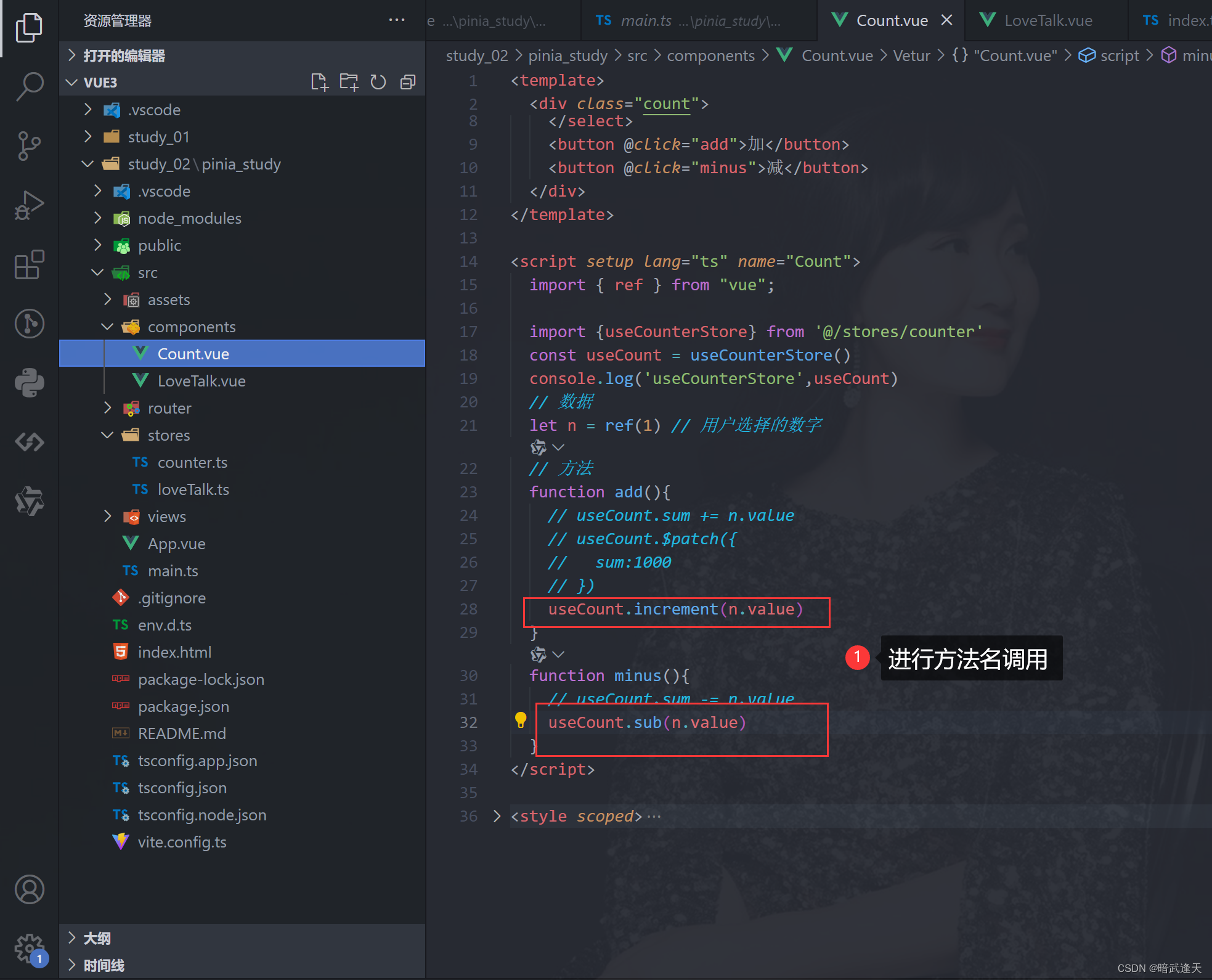Open the remote code activity icon
This screenshot has width=1212, height=980.
tap(29, 442)
